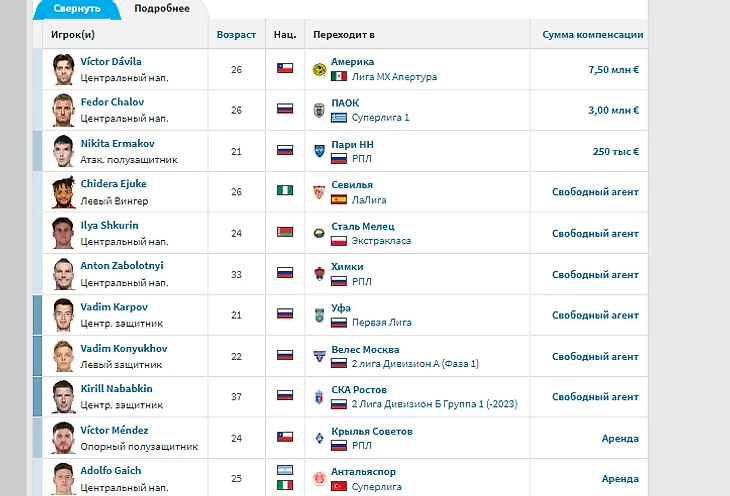Click the Sevilla club crest icon
This screenshot has width=730, height=496.
coord(319,192)
